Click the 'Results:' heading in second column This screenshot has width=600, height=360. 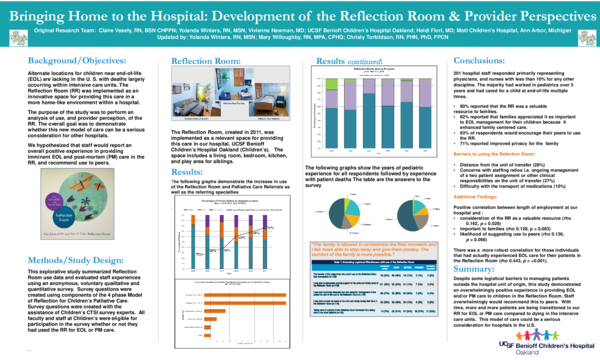click(187, 172)
